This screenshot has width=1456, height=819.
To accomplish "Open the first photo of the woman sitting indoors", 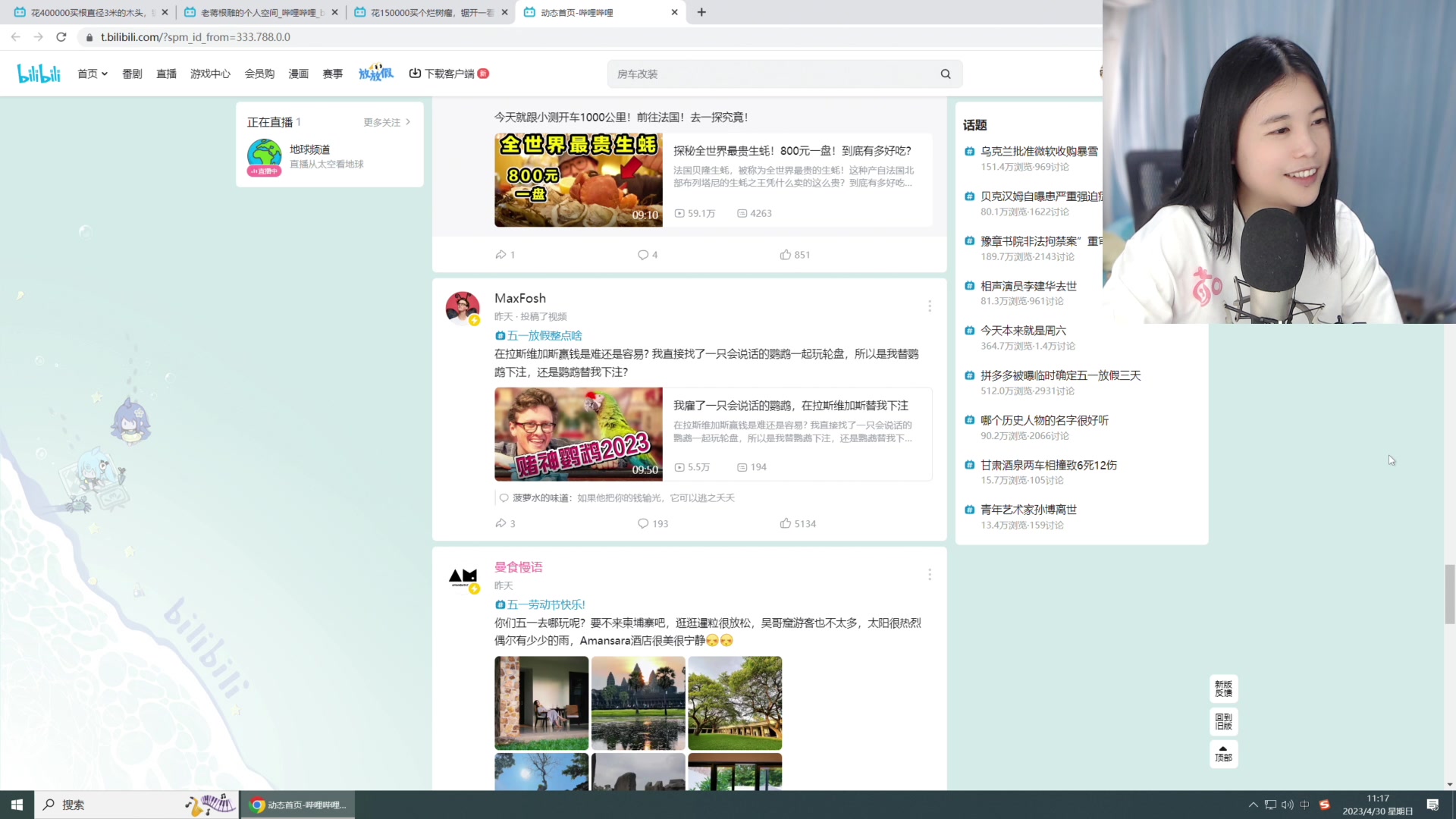I will 541,703.
